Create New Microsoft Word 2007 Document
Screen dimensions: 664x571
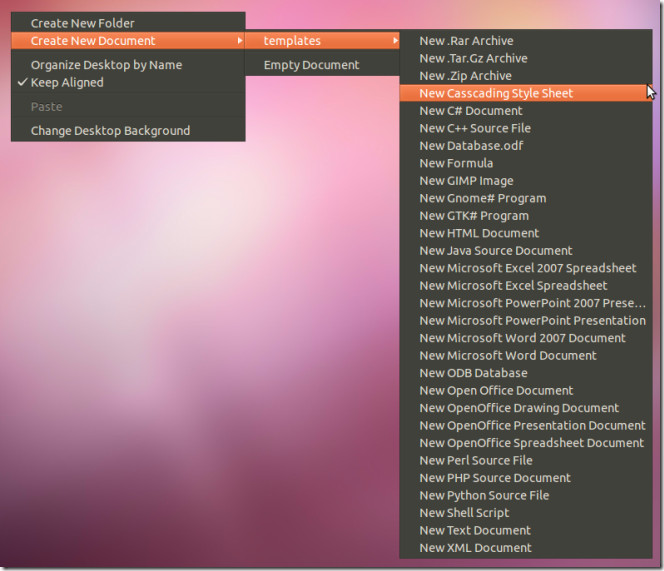526,338
